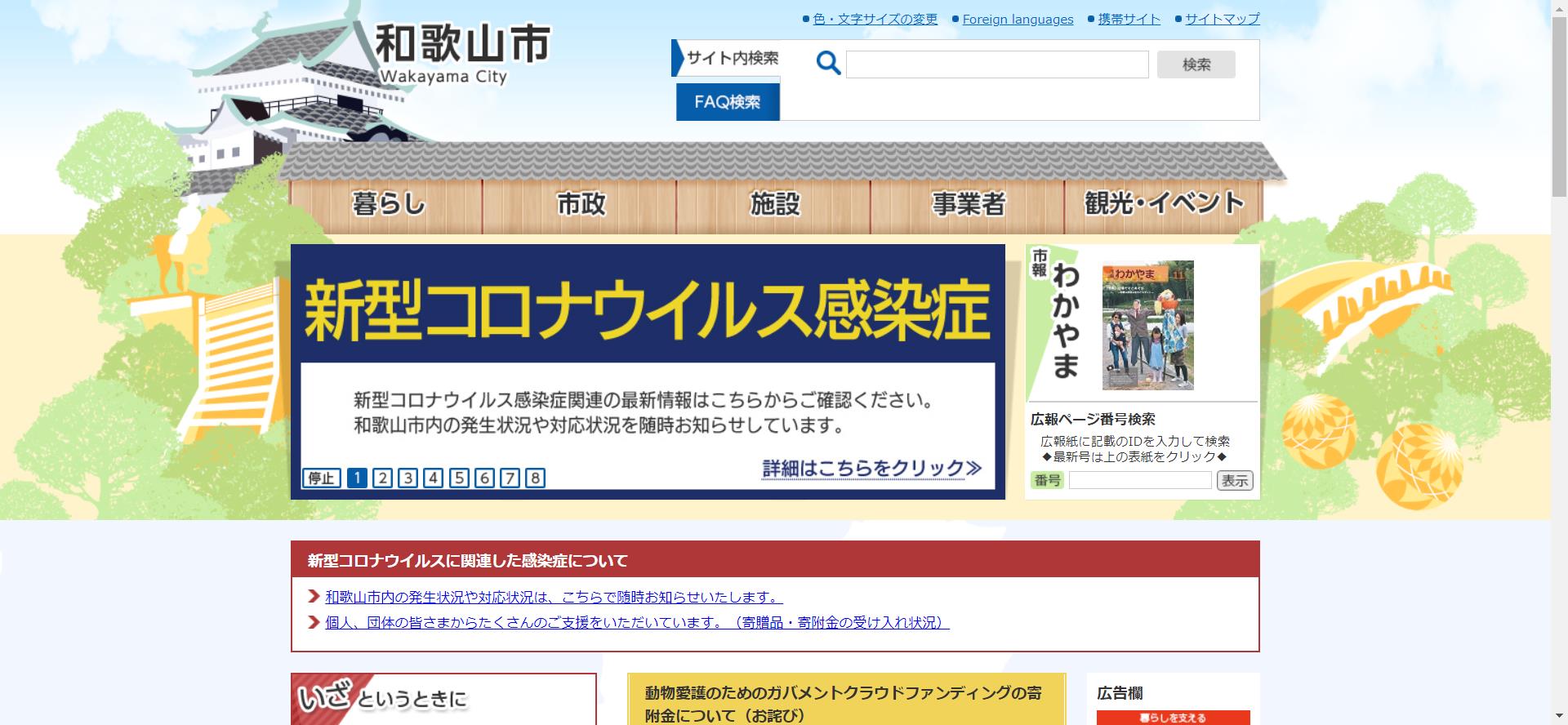Stop the slideshow with 停止 button
This screenshot has width=1568, height=725.
(321, 478)
